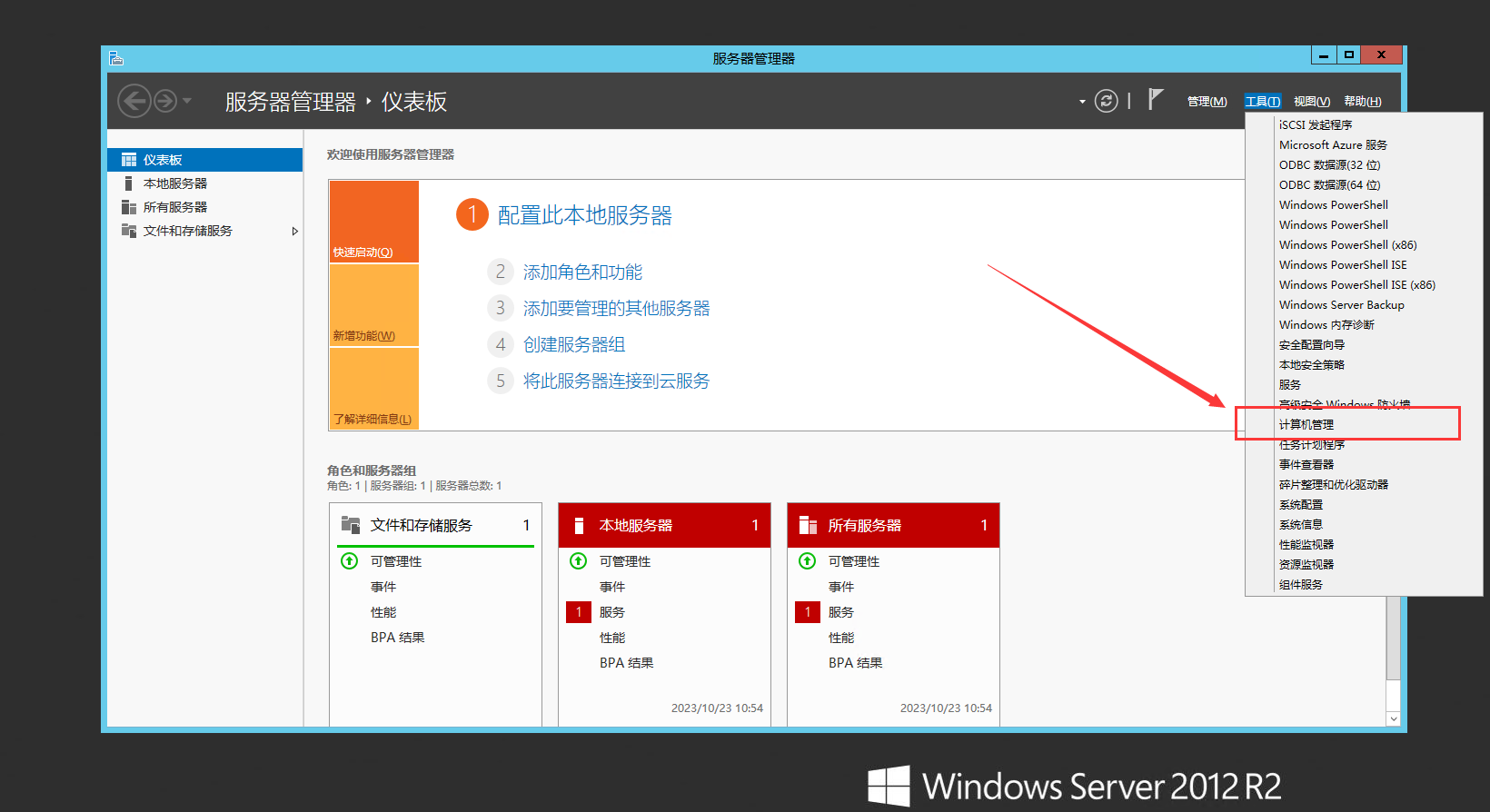The height and width of the screenshot is (812, 1490).
Task: Open 系统信息 from tools menu
Action: (1301, 525)
